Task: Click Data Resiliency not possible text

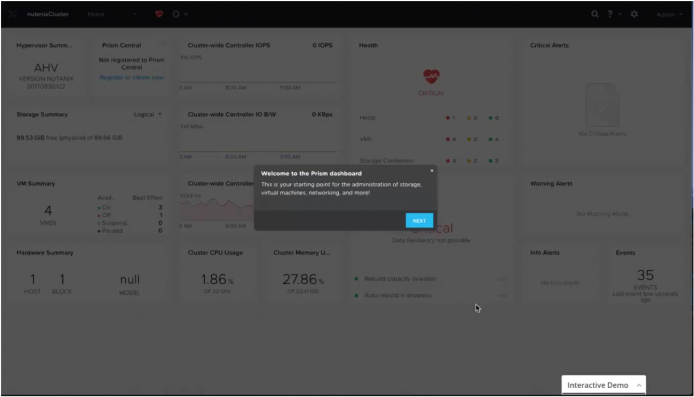Action: [431, 240]
